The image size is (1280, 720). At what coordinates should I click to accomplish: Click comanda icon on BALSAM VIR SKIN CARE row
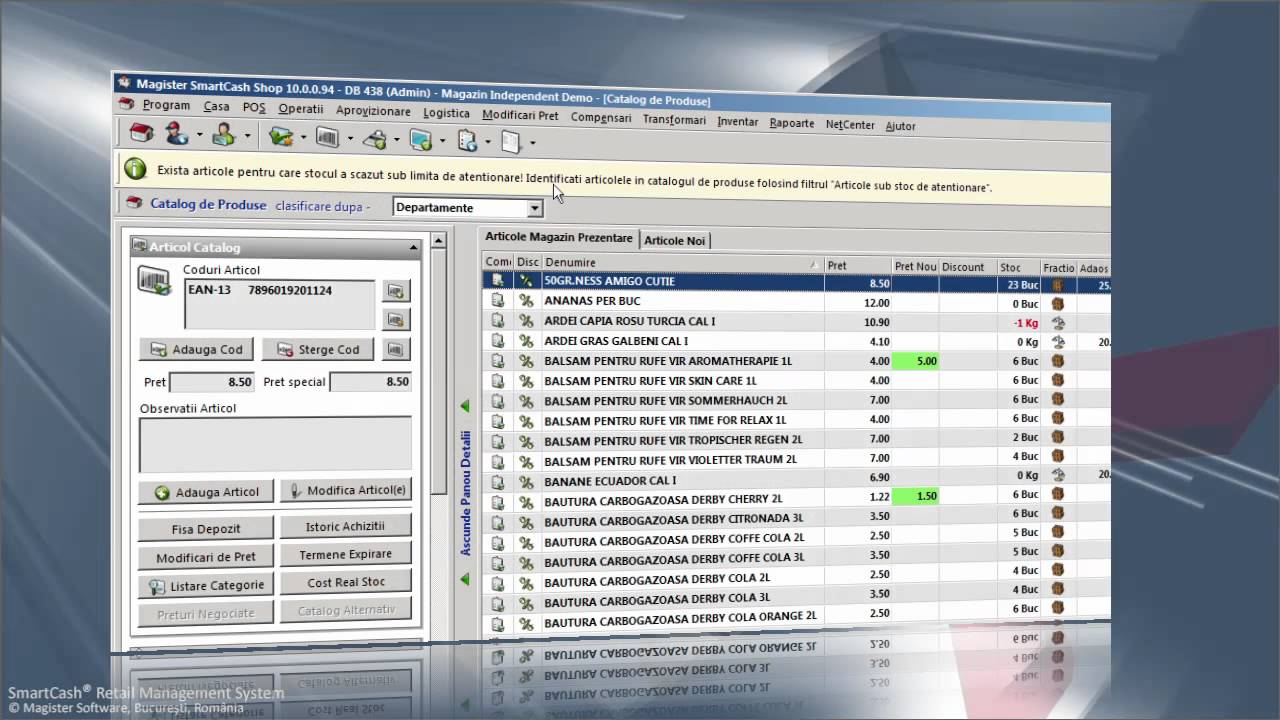click(x=497, y=380)
